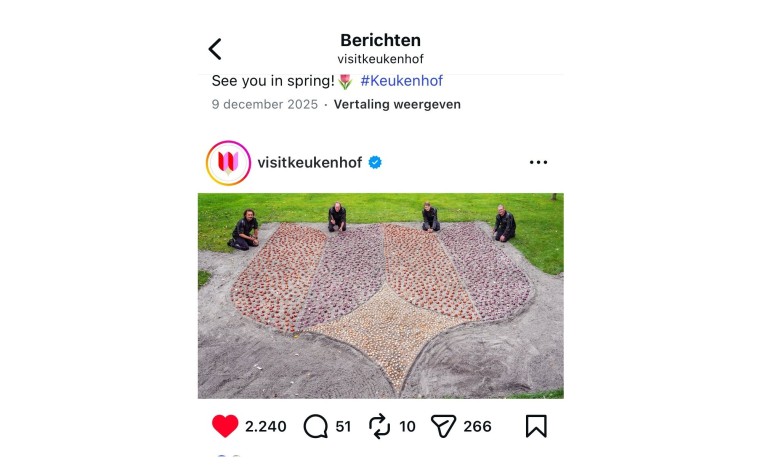
Task: Open the visitkeukenhof profile picture story
Action: (228, 163)
